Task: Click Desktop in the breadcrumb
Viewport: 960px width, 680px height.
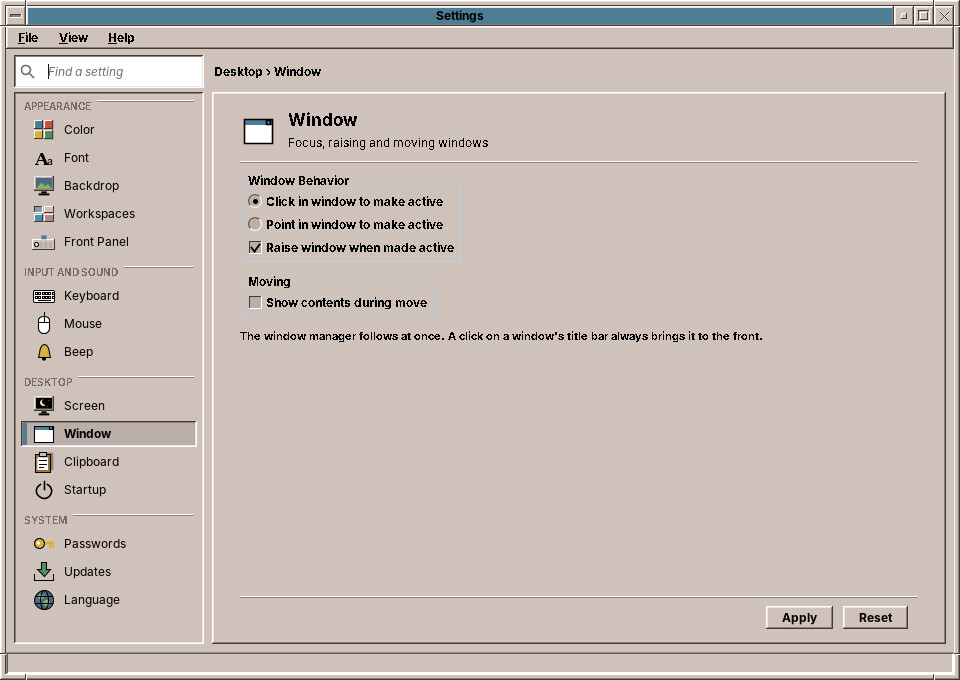Action: point(238,72)
